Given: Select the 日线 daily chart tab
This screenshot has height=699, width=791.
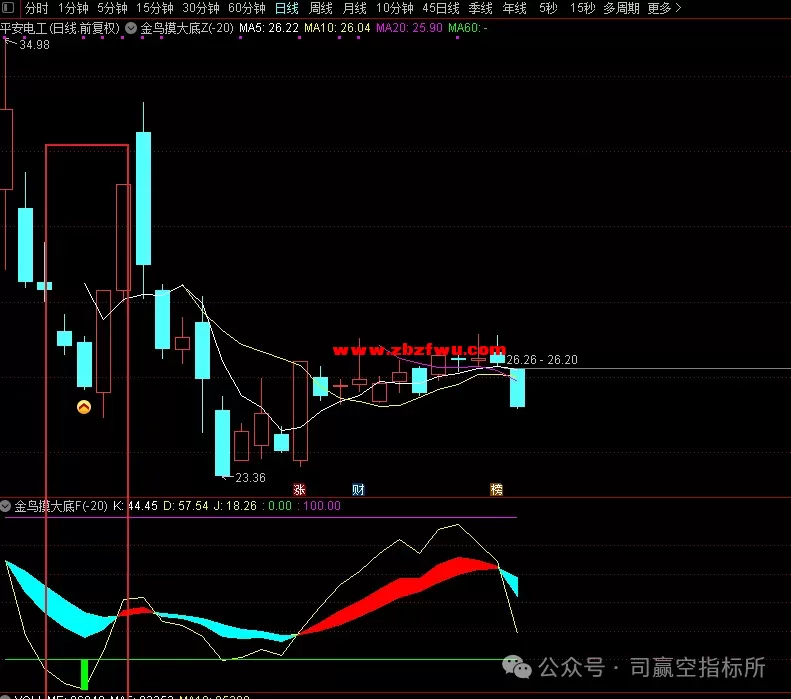Looking at the screenshot, I should pos(287,8).
